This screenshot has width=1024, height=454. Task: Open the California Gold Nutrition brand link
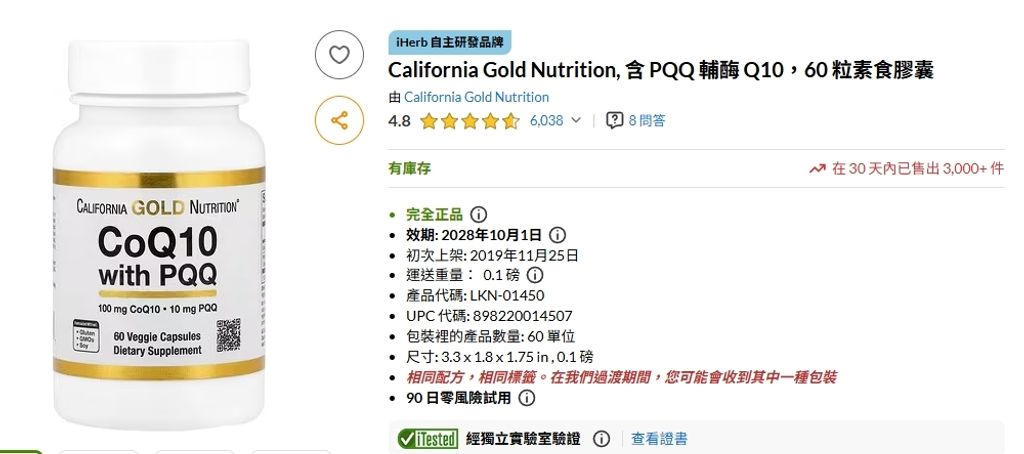point(476,97)
